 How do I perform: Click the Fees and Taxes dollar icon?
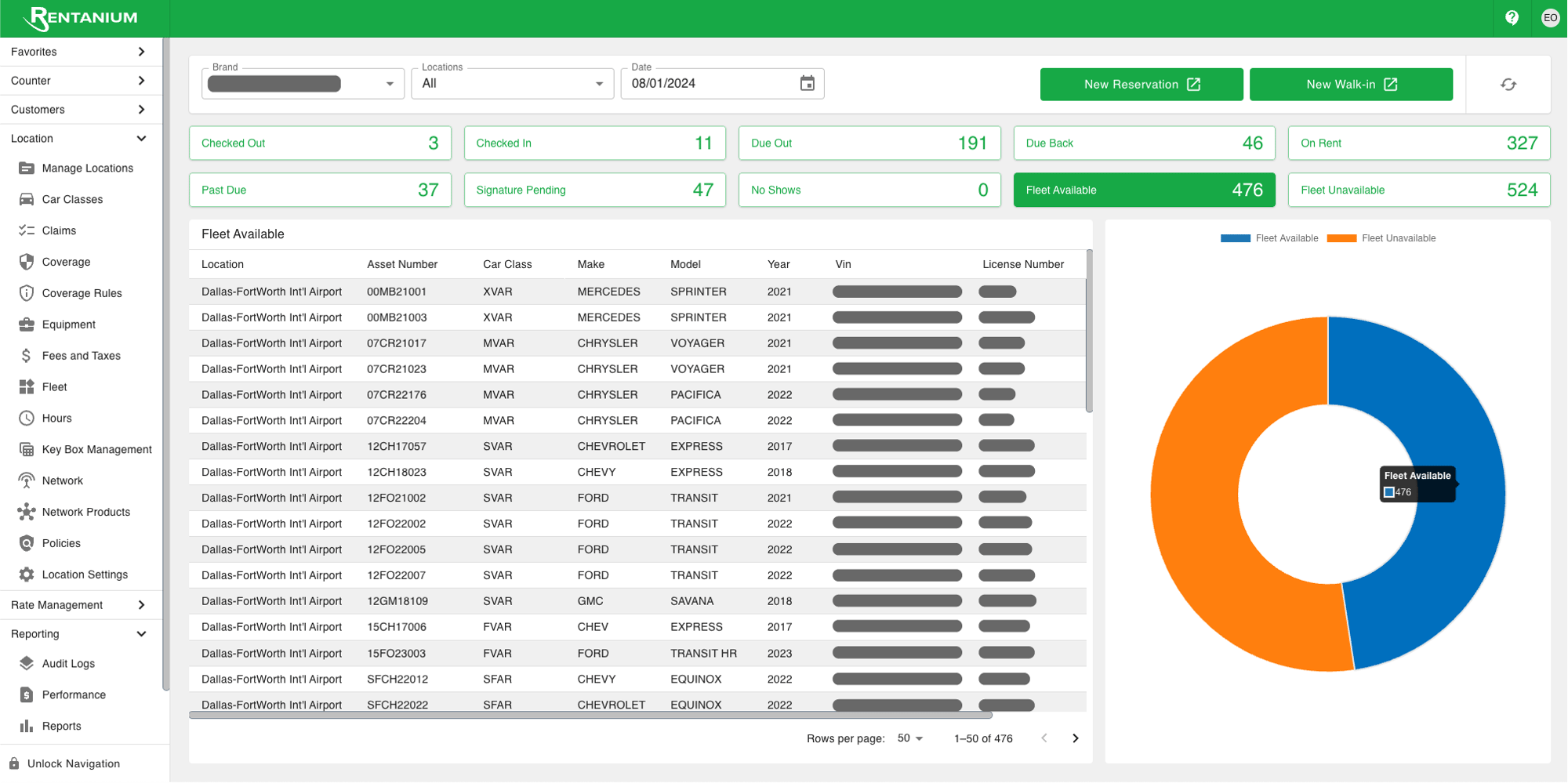tap(27, 356)
